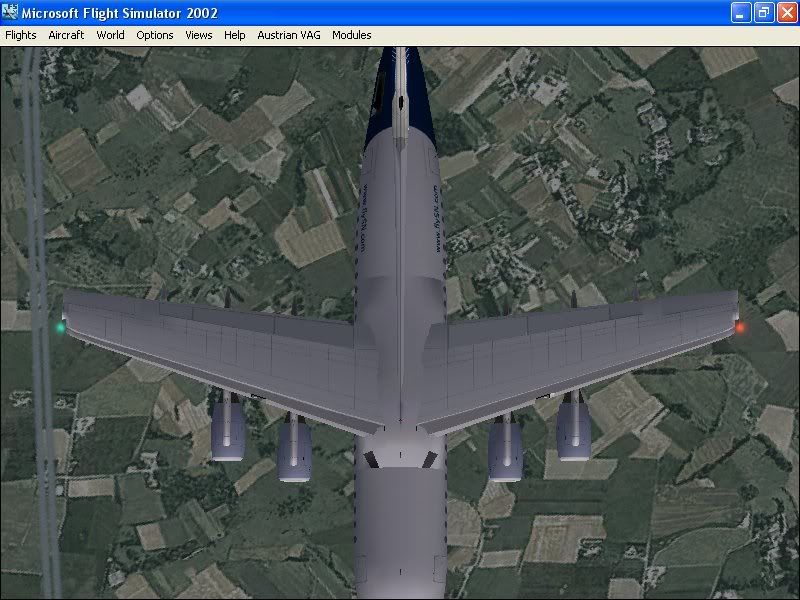Click the inner engine left of fuselage
The image size is (800, 600).
pos(294,449)
